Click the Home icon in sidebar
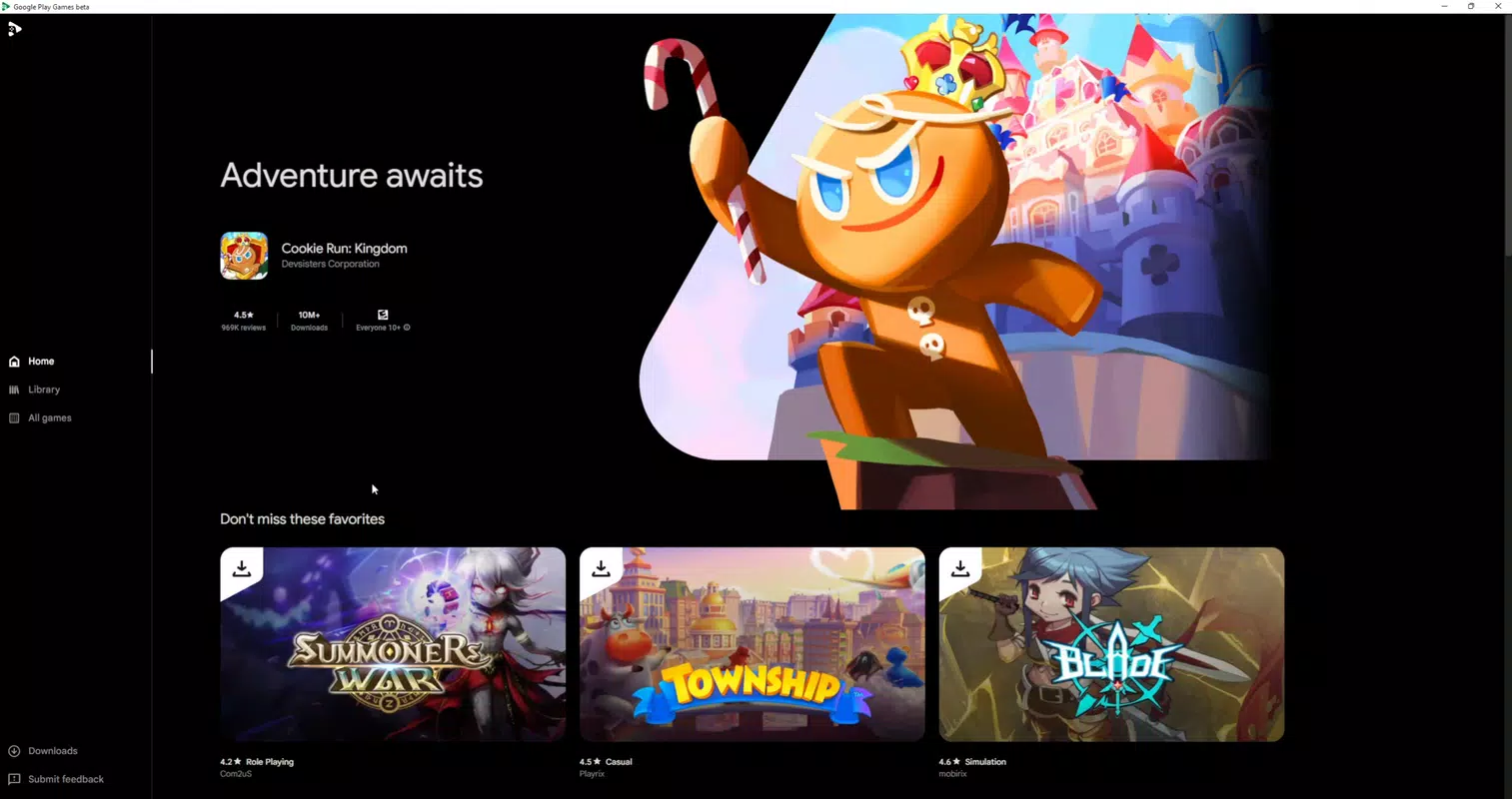The height and width of the screenshot is (799, 1512). [x=14, y=362]
